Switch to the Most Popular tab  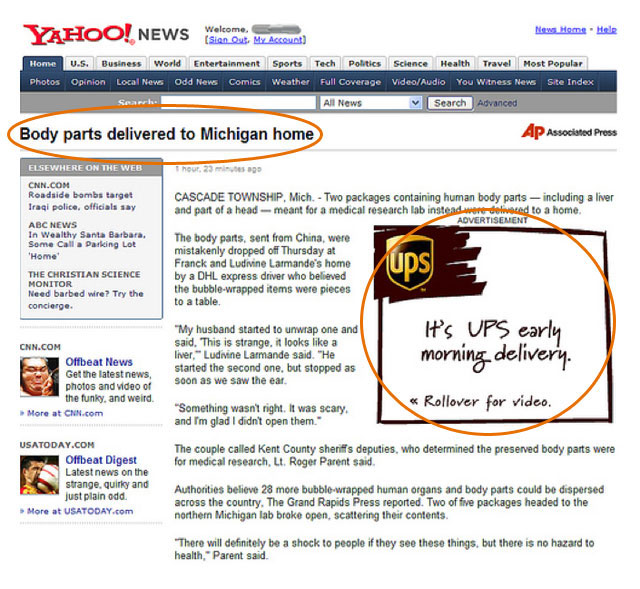click(553, 64)
